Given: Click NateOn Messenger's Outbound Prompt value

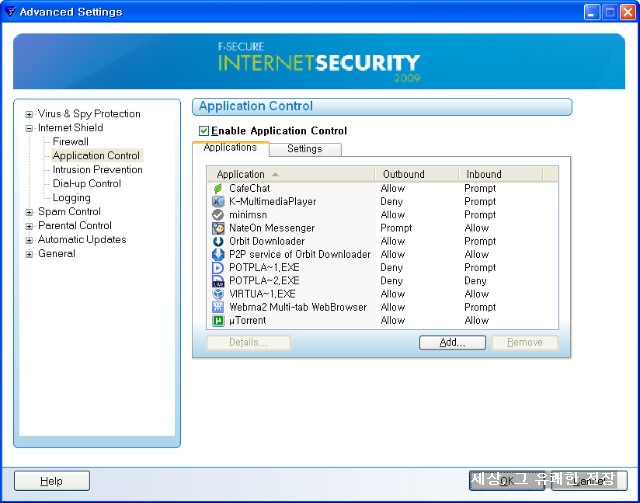Looking at the screenshot, I should [396, 228].
